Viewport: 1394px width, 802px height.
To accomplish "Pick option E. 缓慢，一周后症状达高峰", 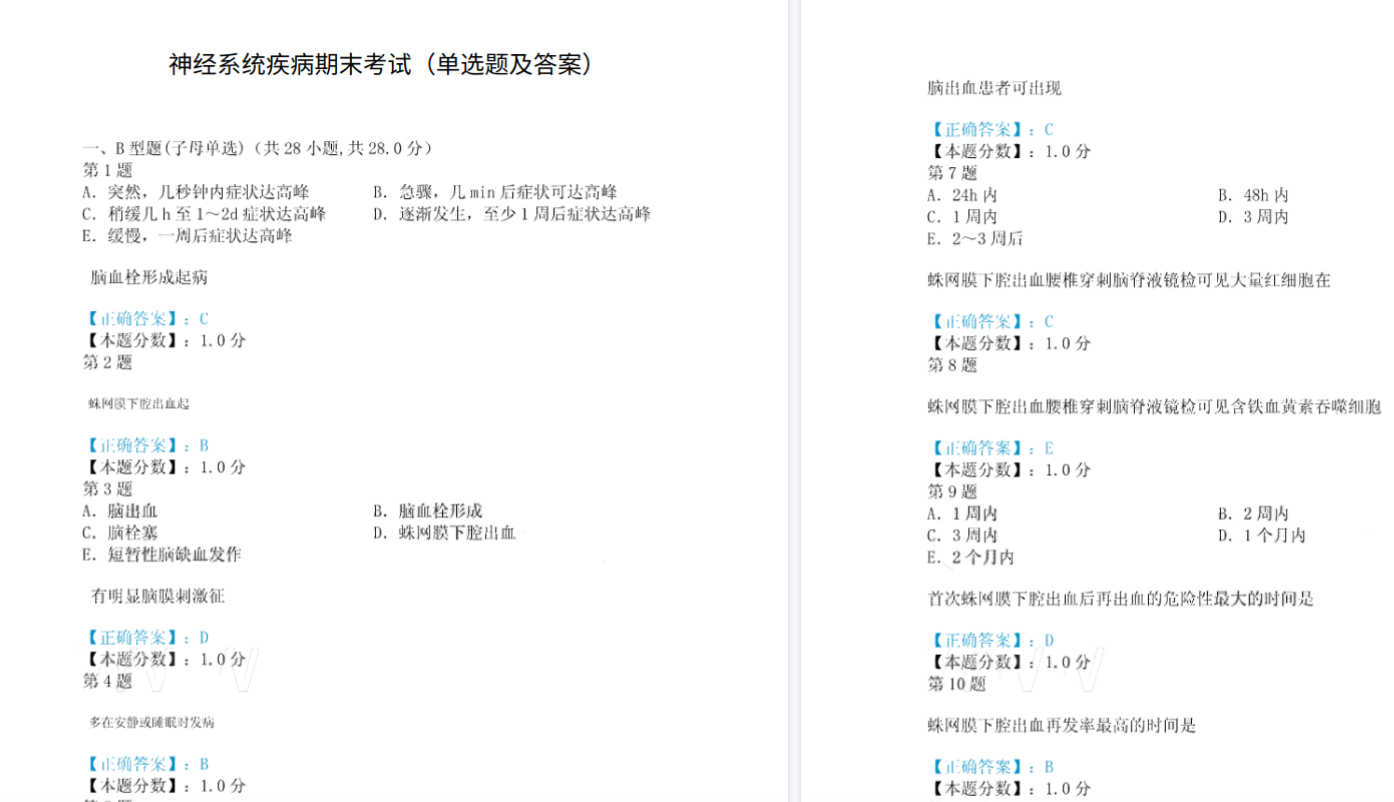I will (187, 236).
